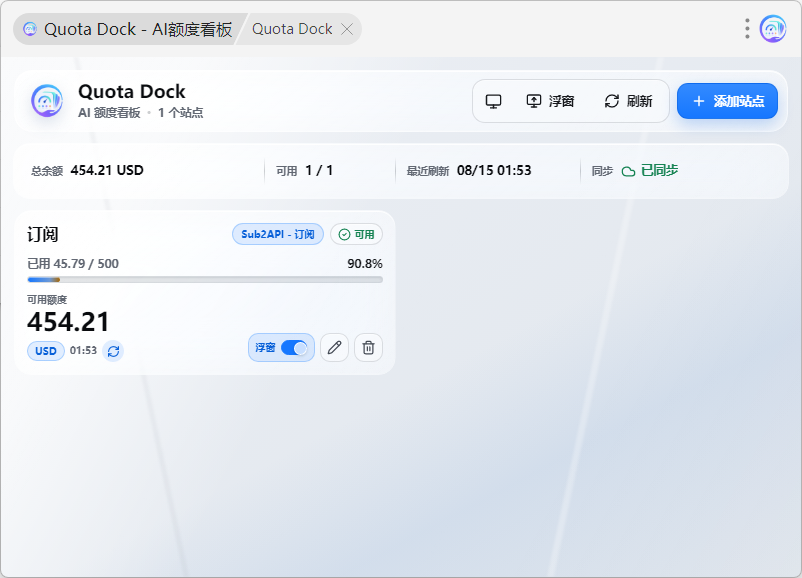The height and width of the screenshot is (578, 802).
Task: Click the monitor display icon in header toolbar
Action: 493,101
